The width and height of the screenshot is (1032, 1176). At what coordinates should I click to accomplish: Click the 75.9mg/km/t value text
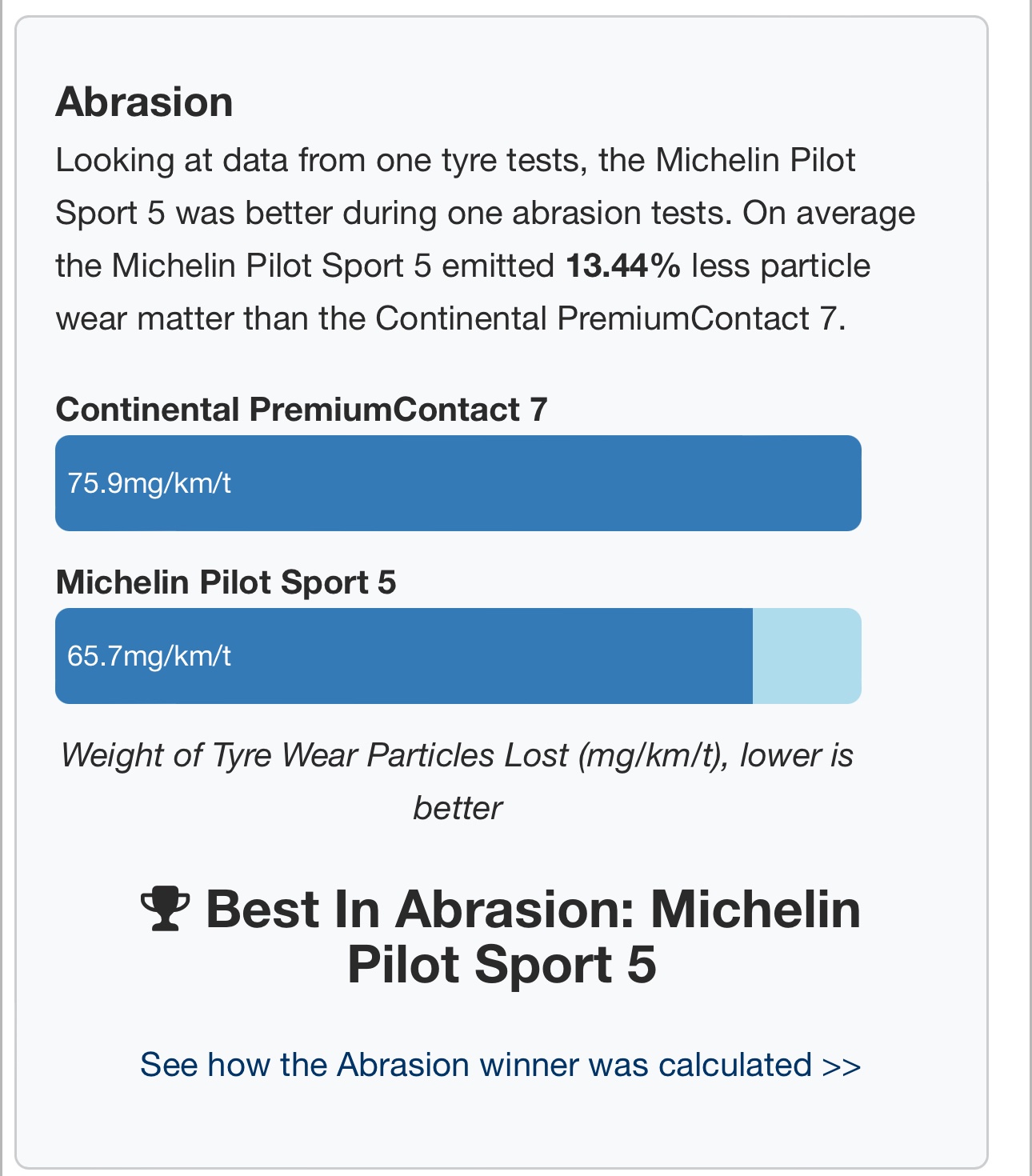point(150,483)
